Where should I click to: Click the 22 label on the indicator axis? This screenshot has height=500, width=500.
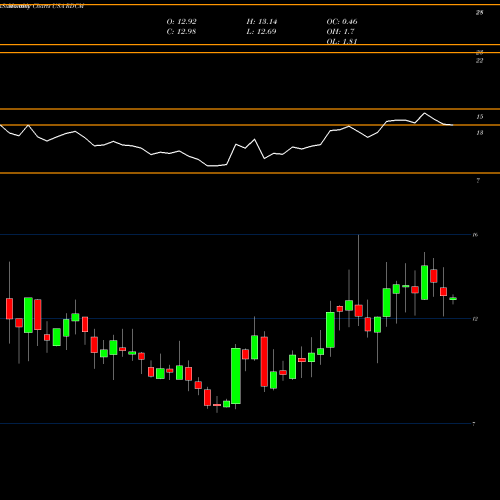479,61
